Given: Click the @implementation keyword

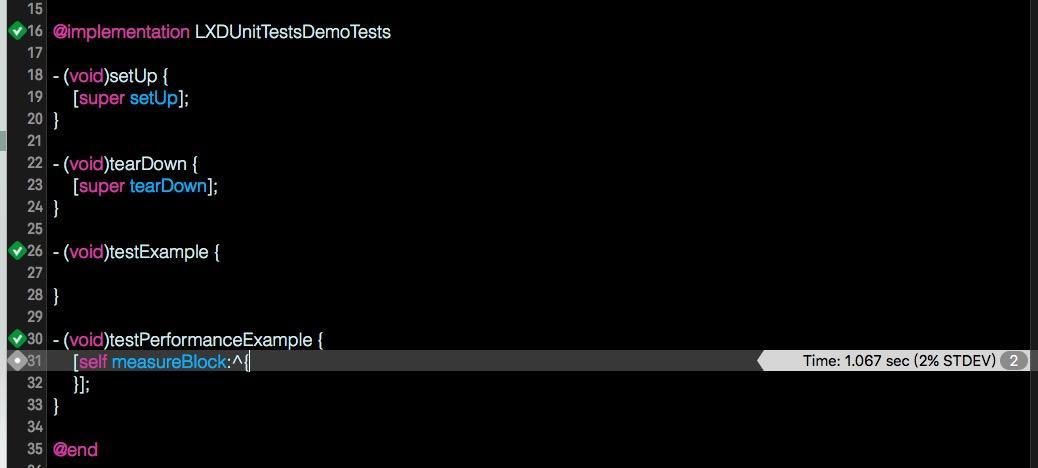Looking at the screenshot, I should coord(121,32).
